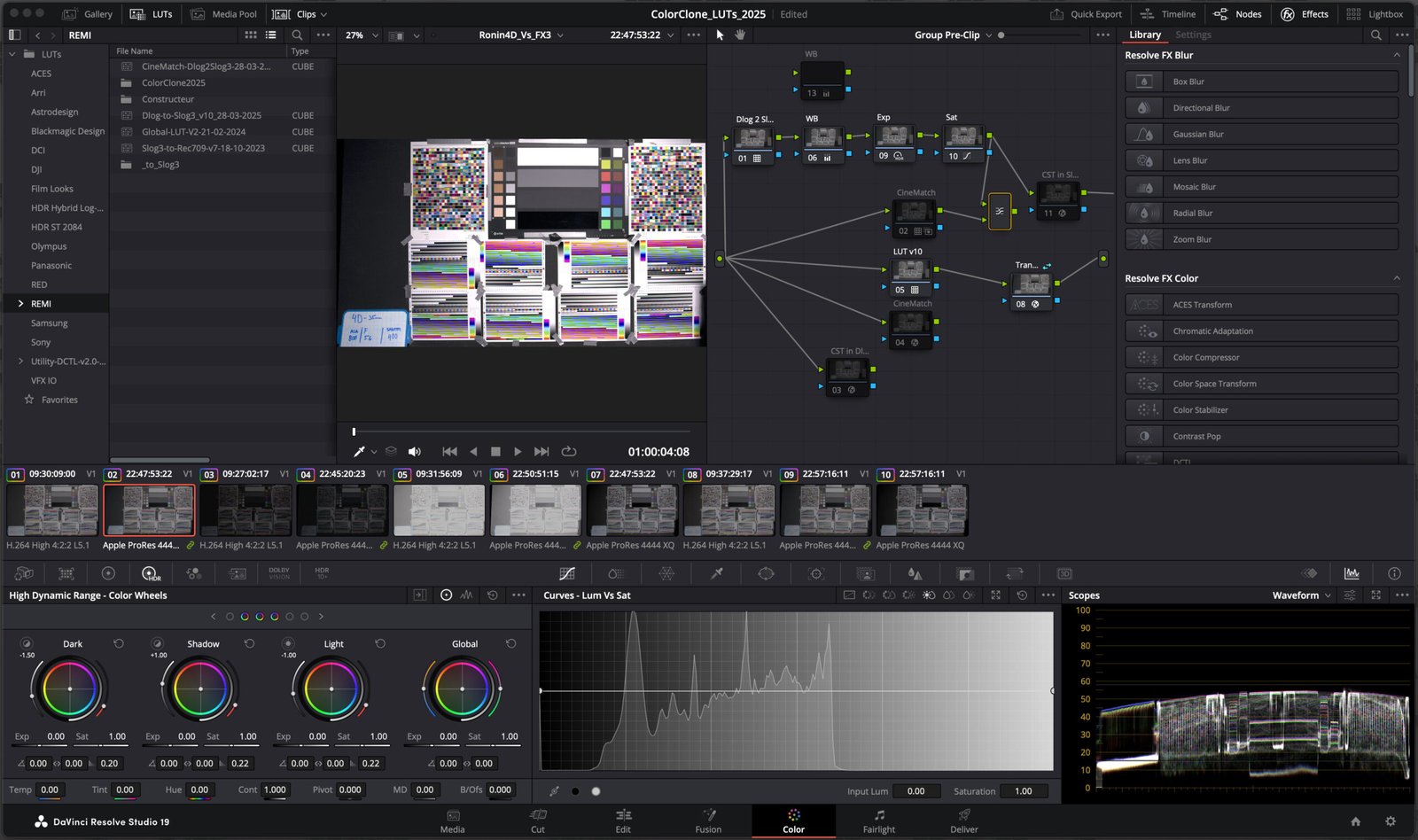This screenshot has width=1418, height=840.
Task: Switch to the Media page
Action: 452,821
